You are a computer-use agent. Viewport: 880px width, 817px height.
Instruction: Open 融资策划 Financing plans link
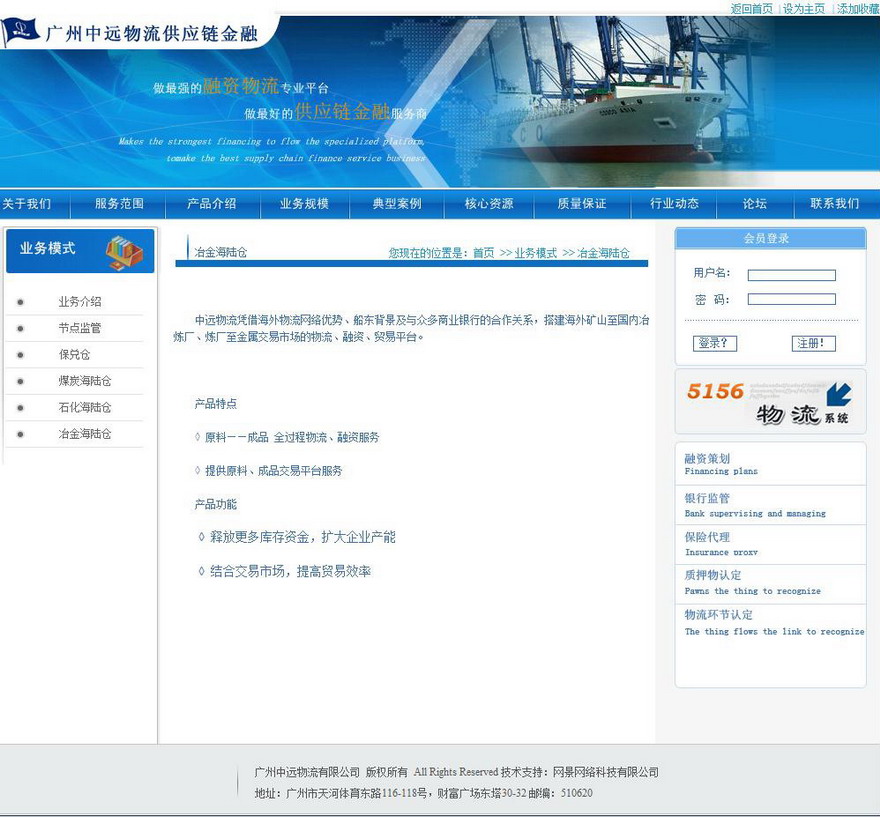[721, 464]
